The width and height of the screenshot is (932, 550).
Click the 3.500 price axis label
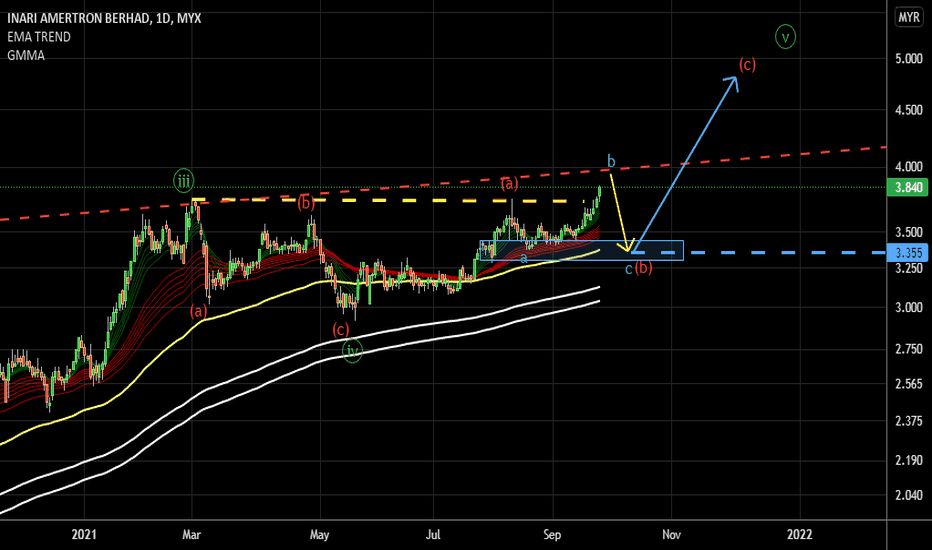pos(909,232)
